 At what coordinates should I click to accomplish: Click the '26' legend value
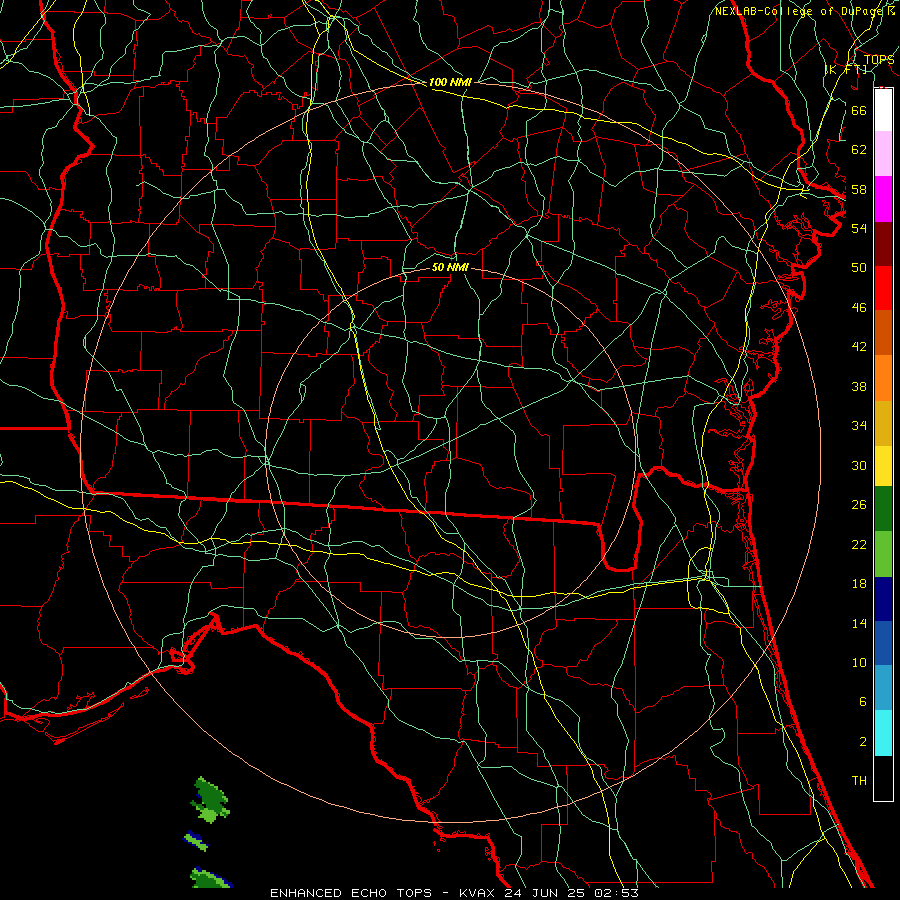click(x=859, y=505)
